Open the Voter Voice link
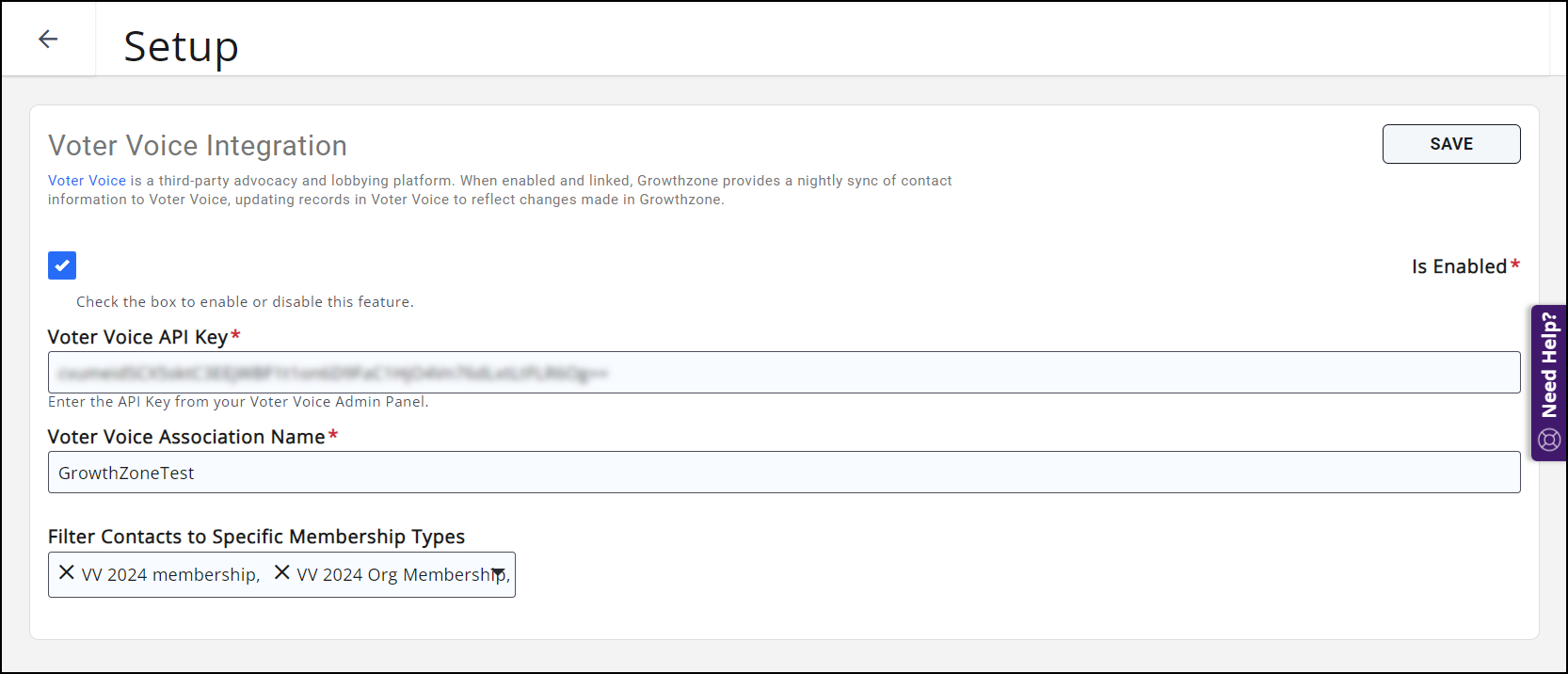The height and width of the screenshot is (674, 1568). [87, 181]
